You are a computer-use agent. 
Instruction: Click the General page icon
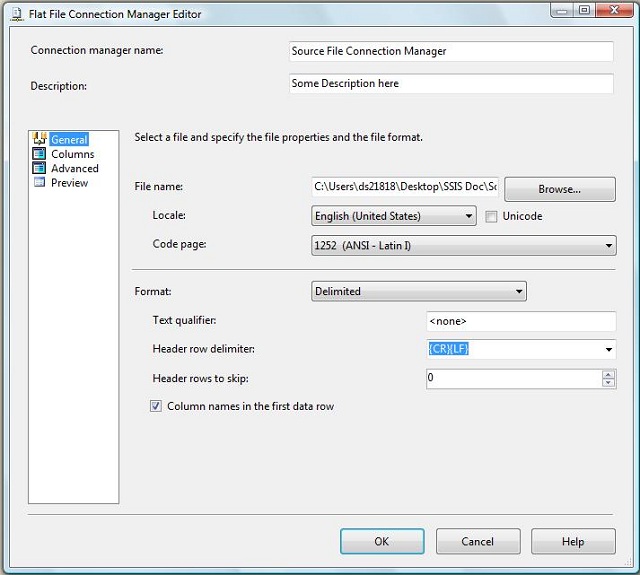click(40, 140)
